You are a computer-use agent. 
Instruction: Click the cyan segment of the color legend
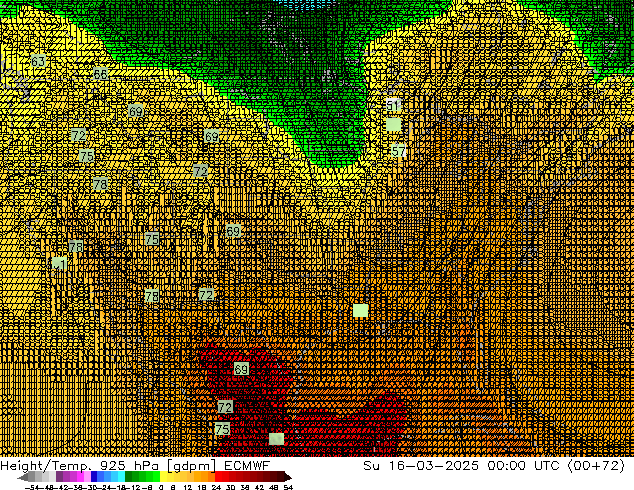click(121, 476)
